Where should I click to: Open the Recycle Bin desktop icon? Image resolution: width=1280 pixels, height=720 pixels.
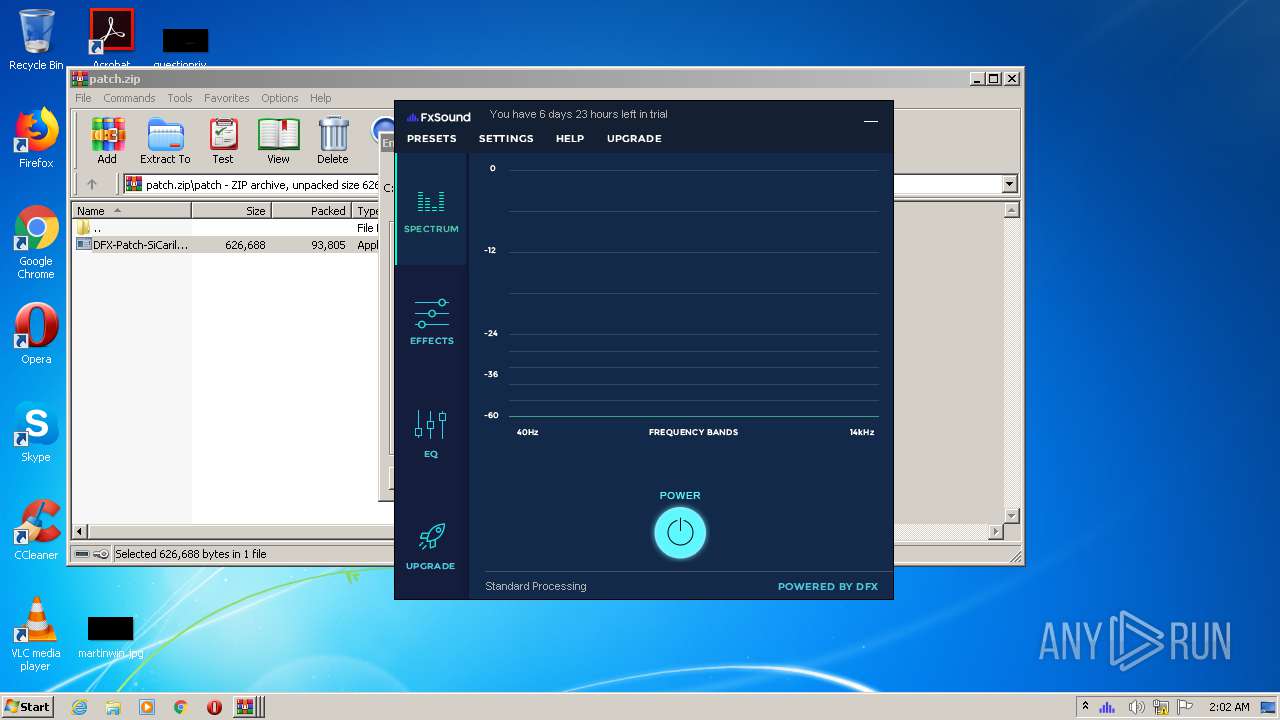[36, 40]
